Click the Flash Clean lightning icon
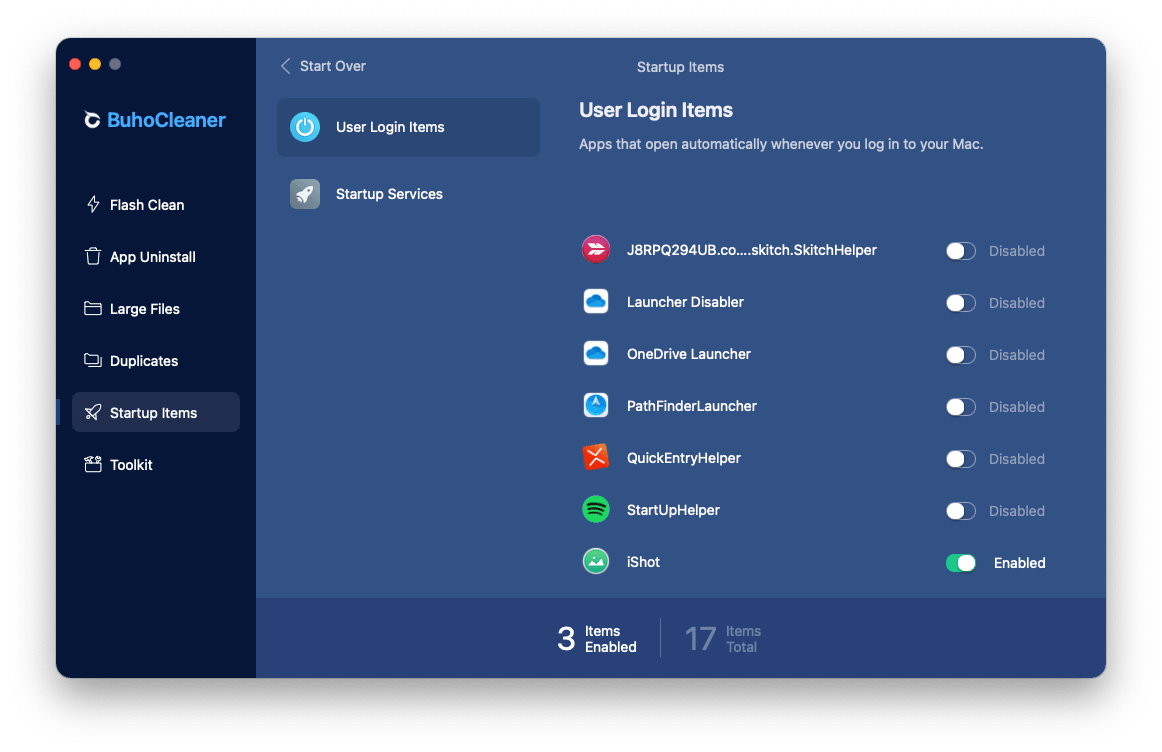The image size is (1162, 752). pyautogui.click(x=93, y=204)
